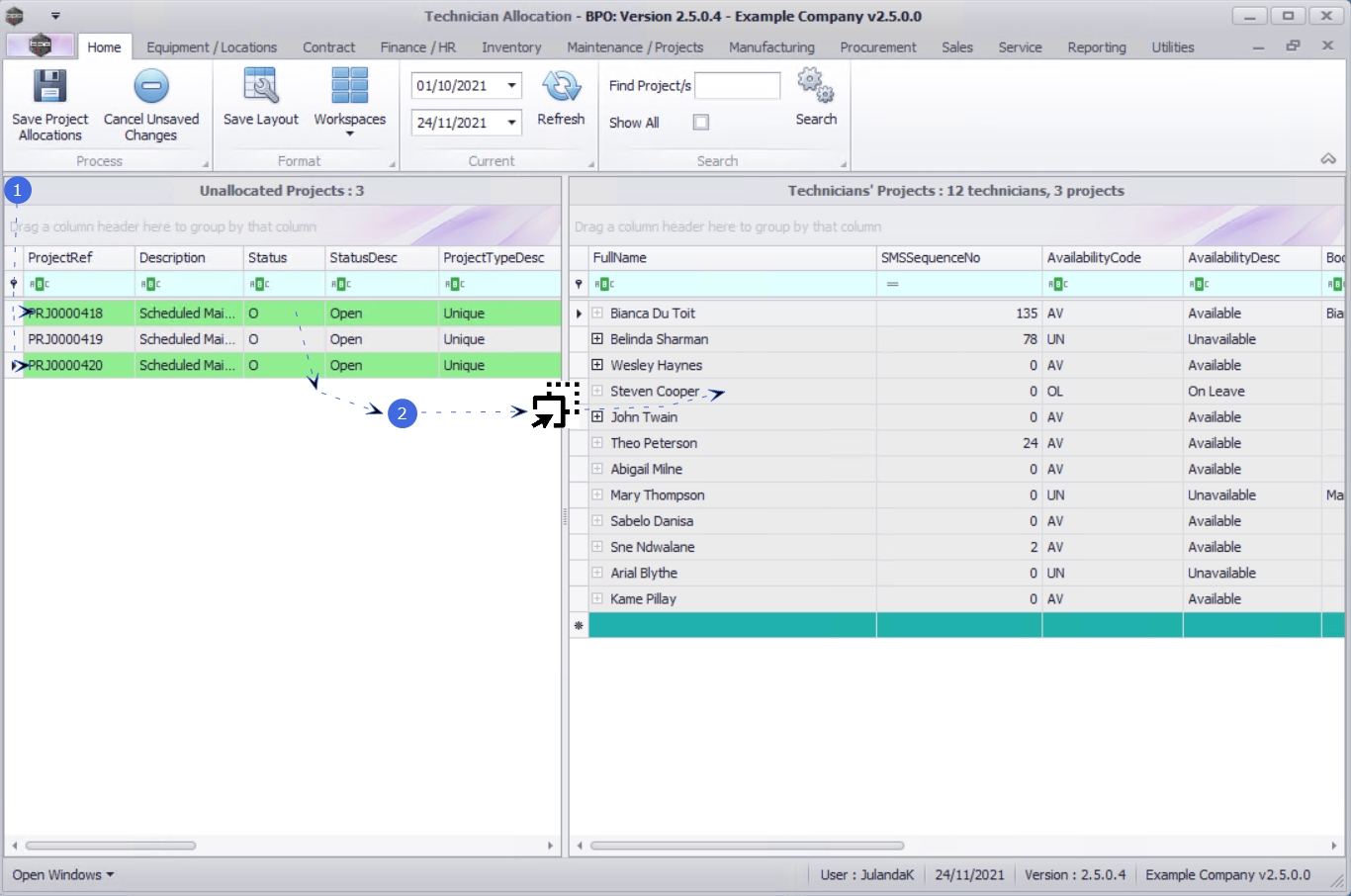Click the ProjectRef filter condition icon
Viewport: 1351px width, 896px height.
click(40, 285)
